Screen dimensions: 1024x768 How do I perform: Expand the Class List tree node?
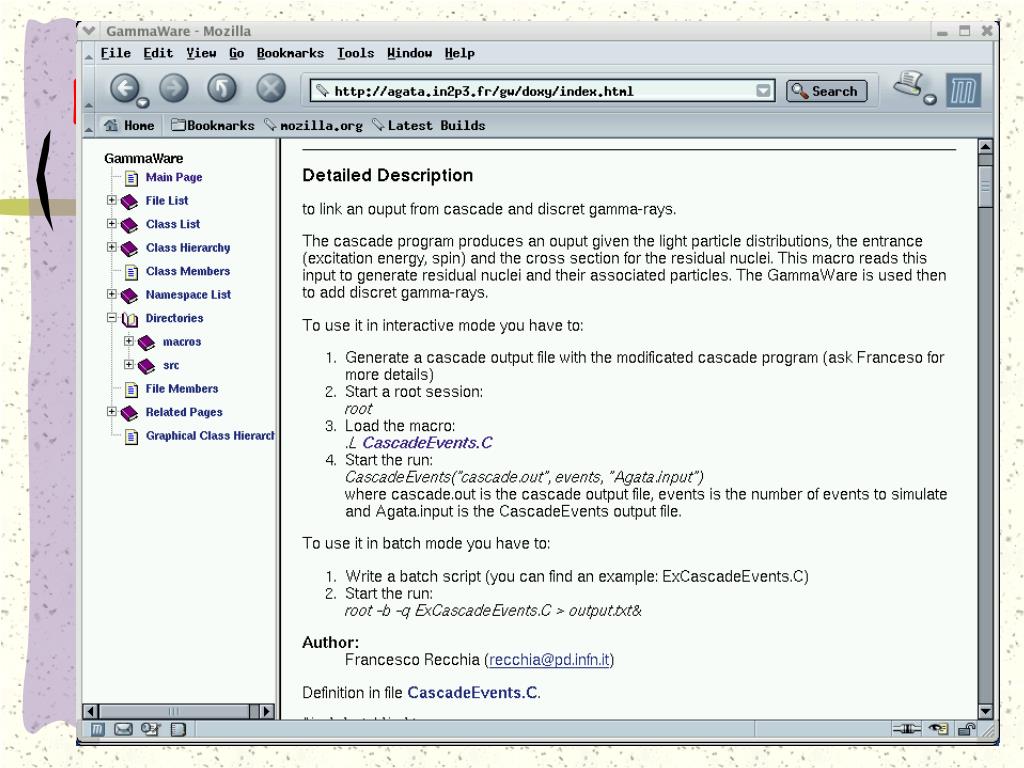point(112,223)
